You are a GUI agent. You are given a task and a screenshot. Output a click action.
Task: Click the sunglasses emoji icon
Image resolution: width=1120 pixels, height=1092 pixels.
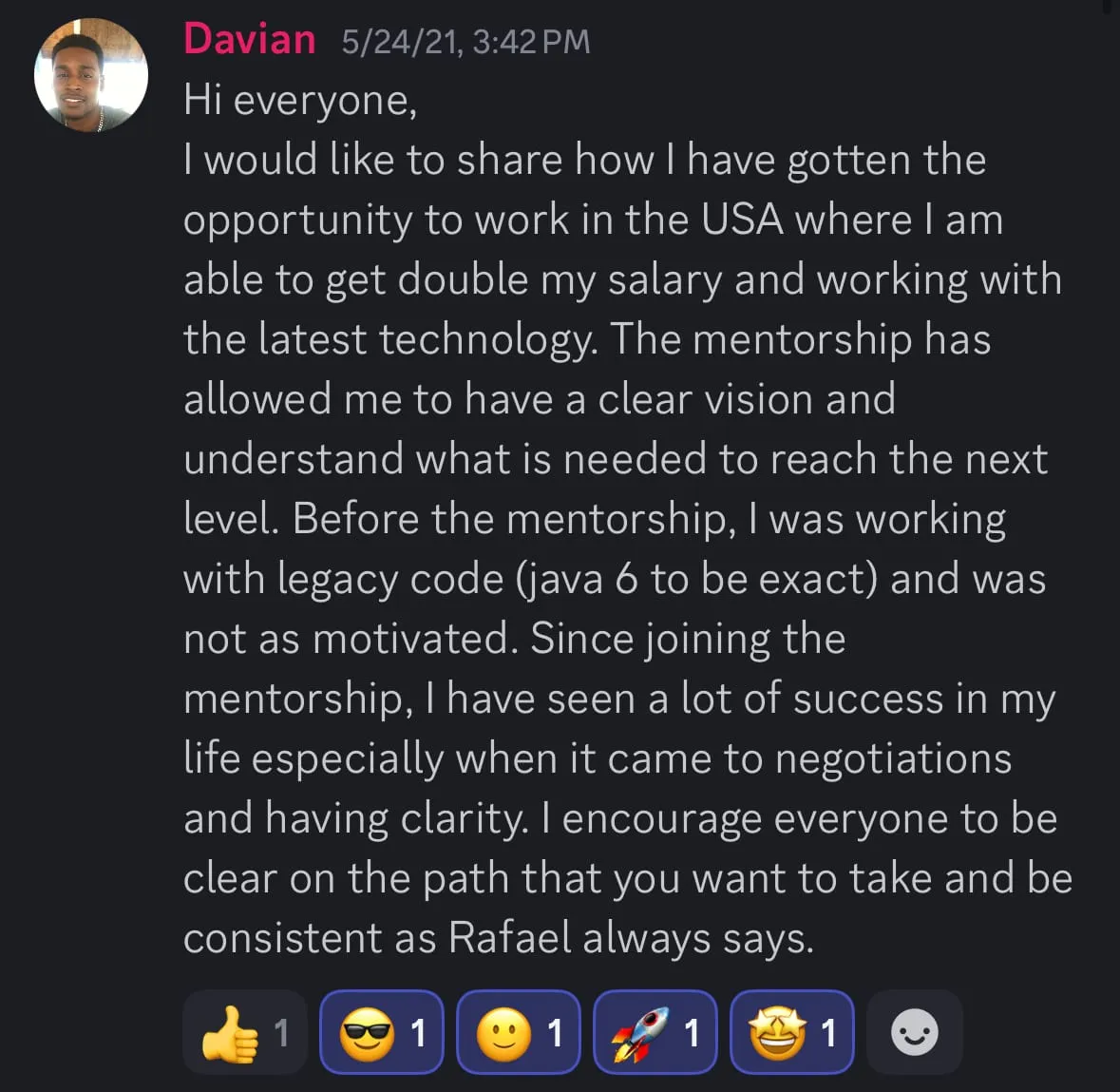click(x=367, y=1033)
